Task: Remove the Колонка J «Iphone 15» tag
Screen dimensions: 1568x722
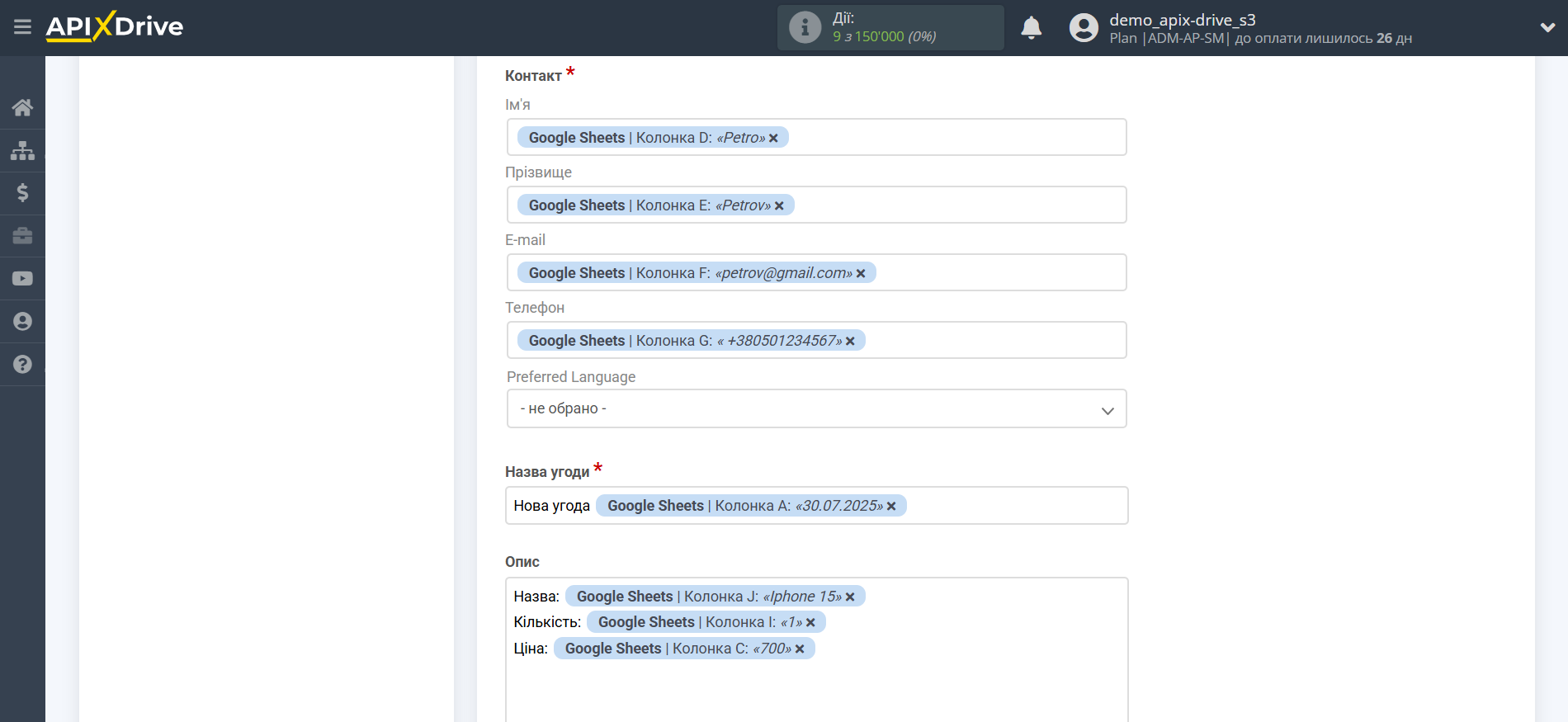Action: coord(850,597)
